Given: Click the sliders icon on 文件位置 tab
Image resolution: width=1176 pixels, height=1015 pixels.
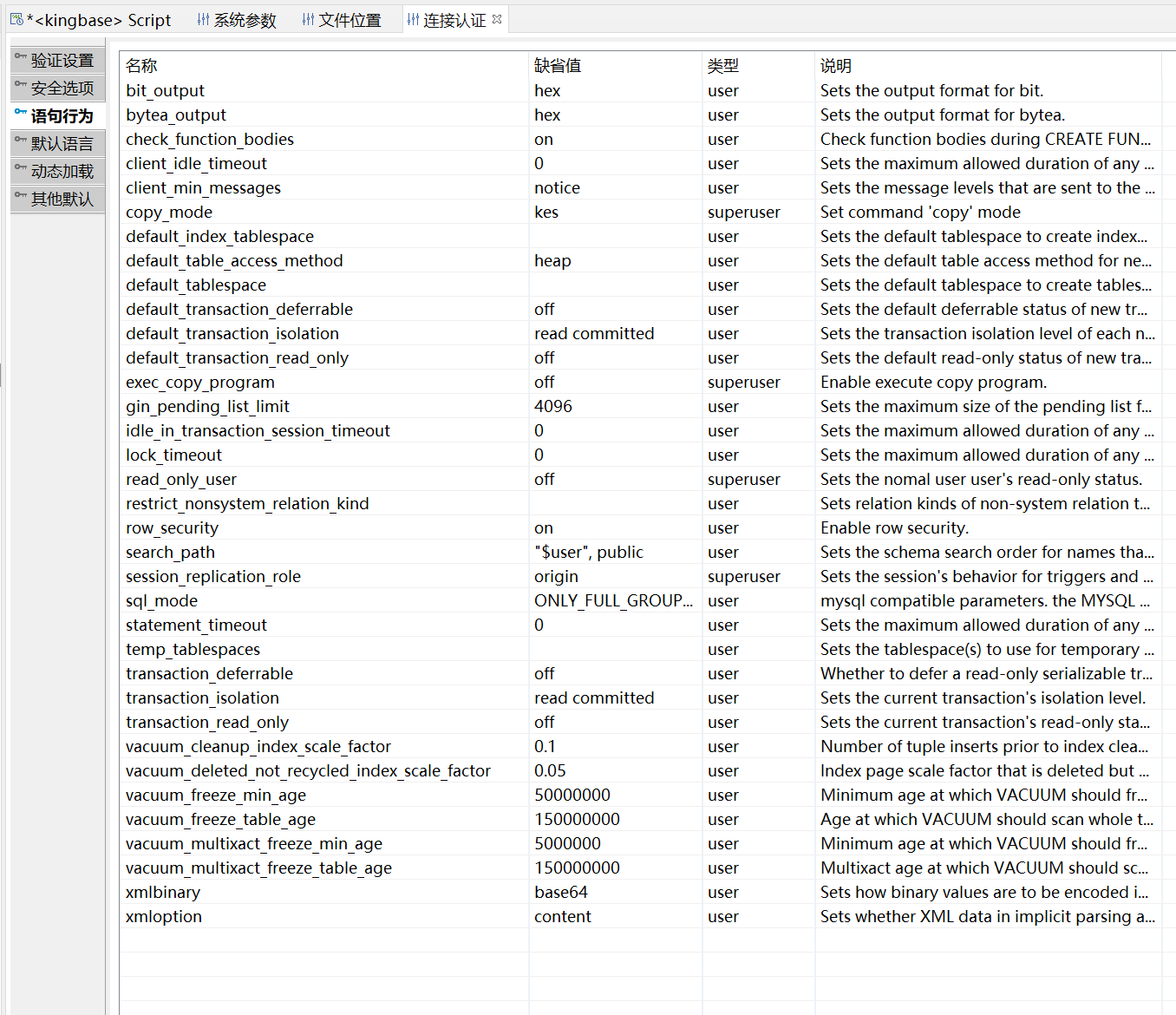Looking at the screenshot, I should pos(308,19).
